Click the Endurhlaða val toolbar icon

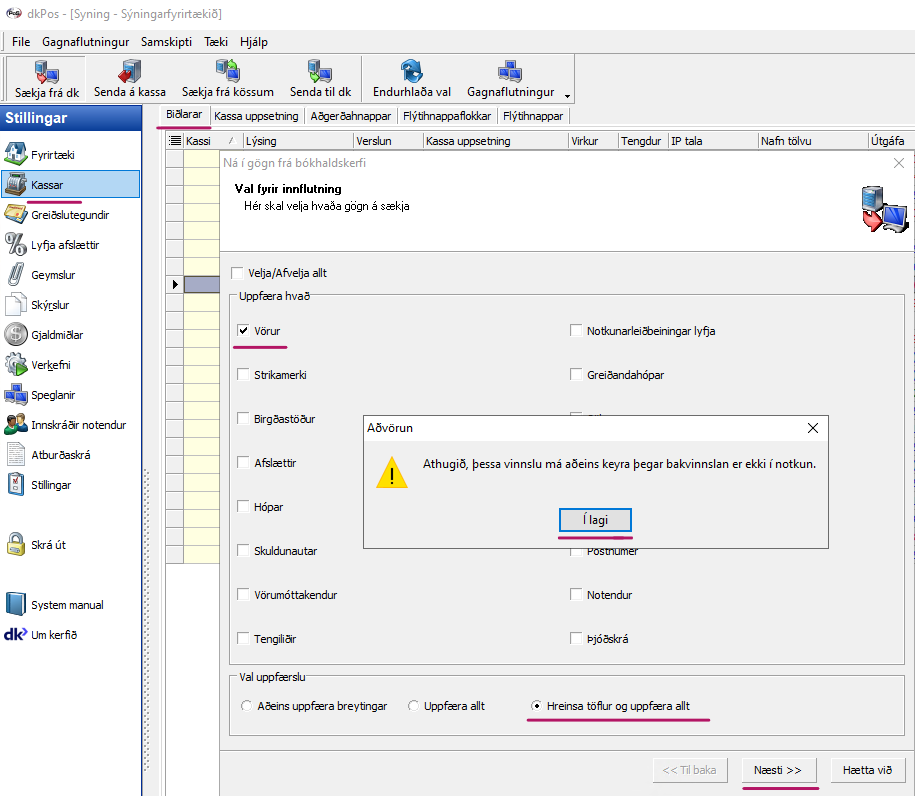tap(411, 71)
